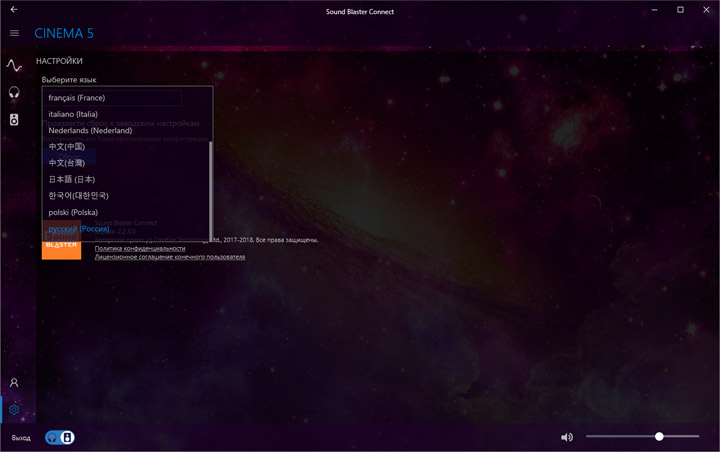This screenshot has height=452, width=720.
Task: Choose 中文(中国) language option
Action: pyautogui.click(x=126, y=147)
